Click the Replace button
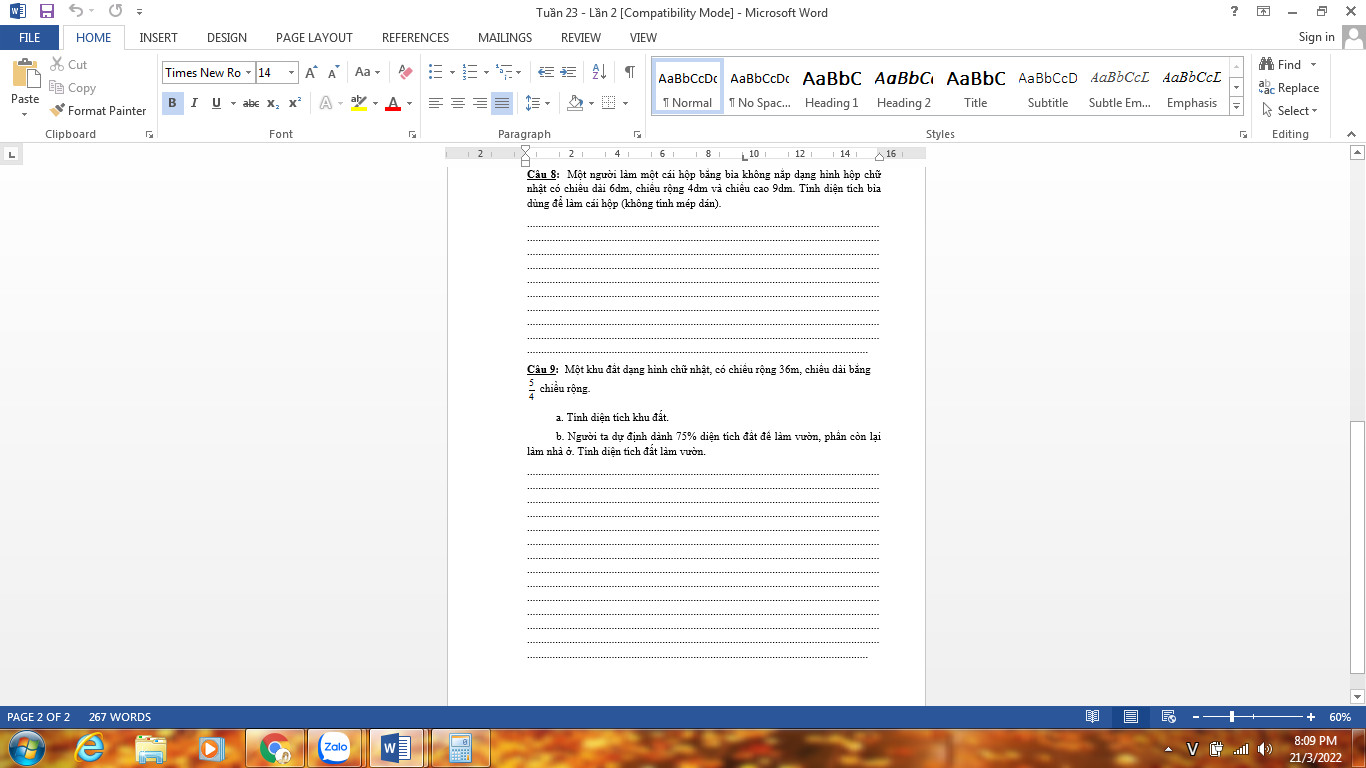The image size is (1366, 768). (x=1289, y=88)
